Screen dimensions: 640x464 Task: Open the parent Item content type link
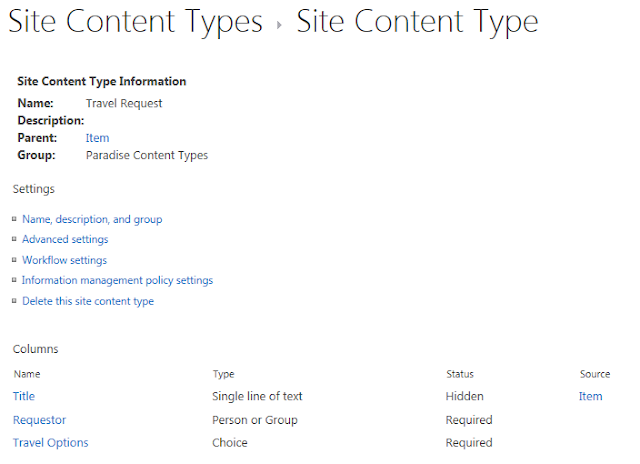point(97,138)
